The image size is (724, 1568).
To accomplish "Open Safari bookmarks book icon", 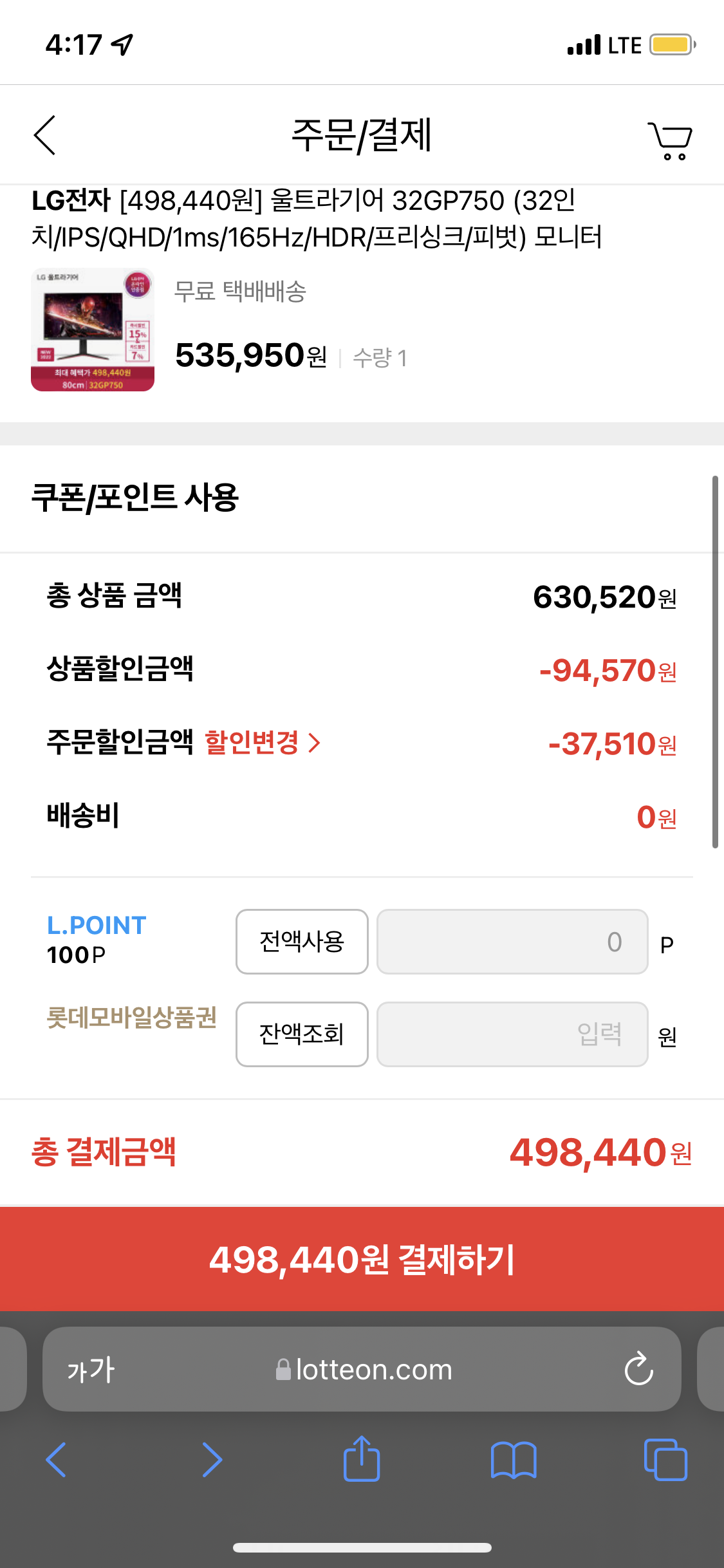I will pyautogui.click(x=513, y=1460).
